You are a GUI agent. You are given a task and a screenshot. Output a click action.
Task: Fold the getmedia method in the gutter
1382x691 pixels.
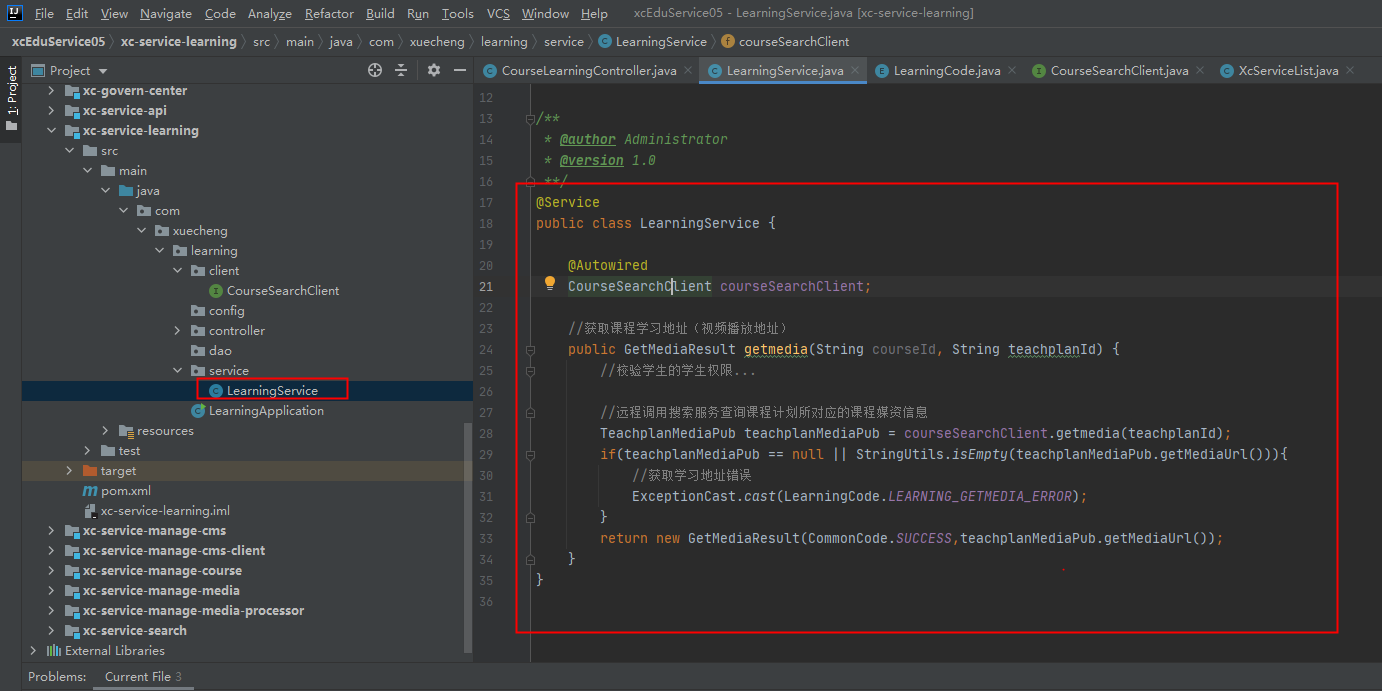pos(529,349)
